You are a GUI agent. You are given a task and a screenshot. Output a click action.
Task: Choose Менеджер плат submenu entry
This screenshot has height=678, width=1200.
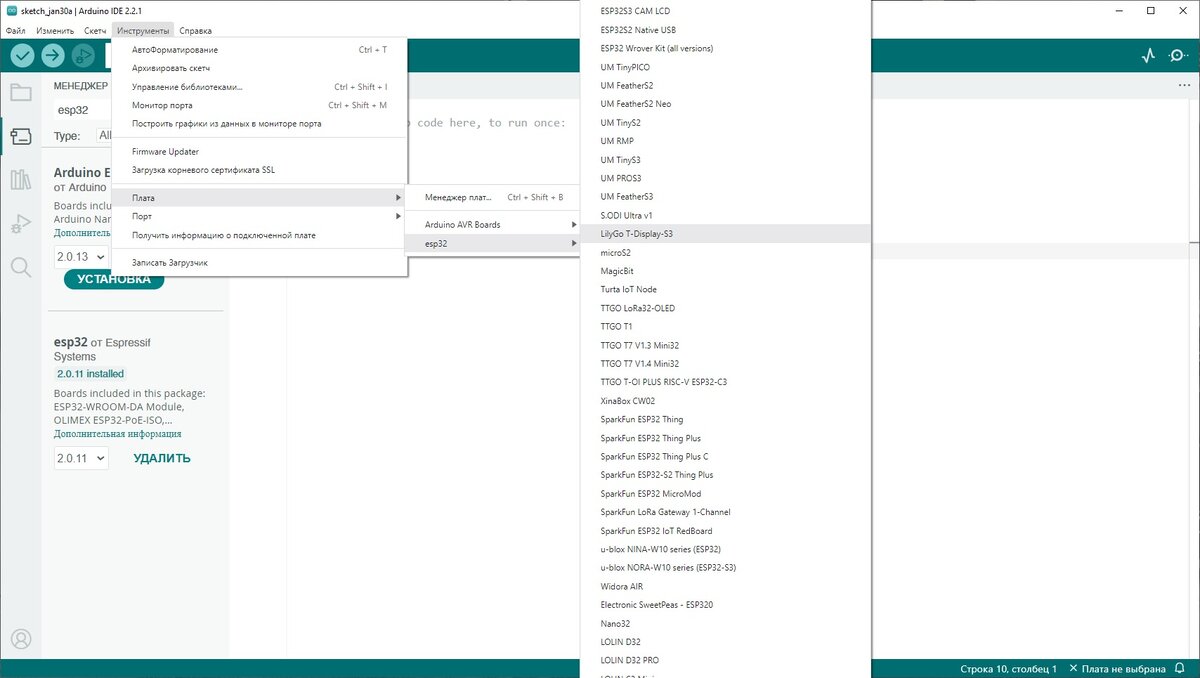click(492, 198)
